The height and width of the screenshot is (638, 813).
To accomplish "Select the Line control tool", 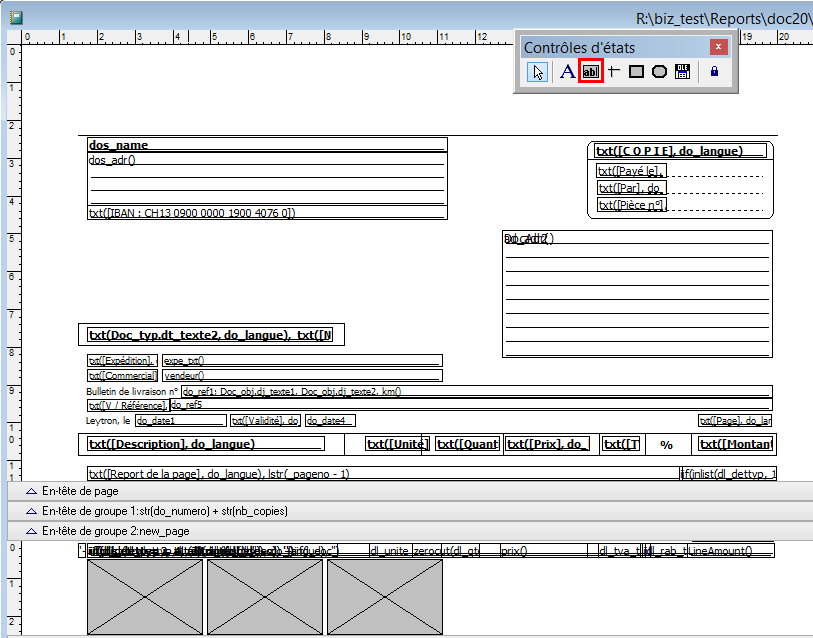I will tap(614, 72).
